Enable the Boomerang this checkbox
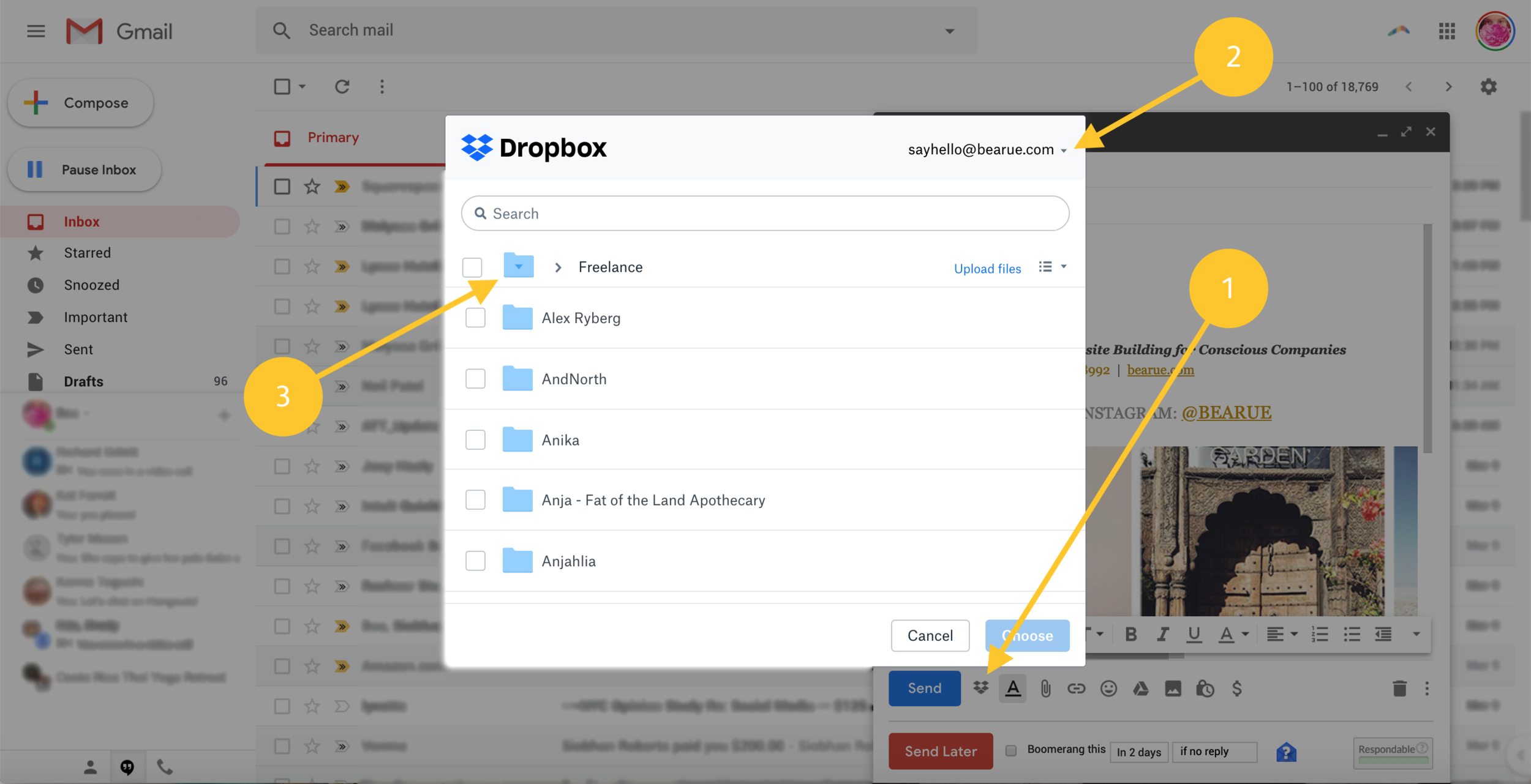 [x=1011, y=750]
